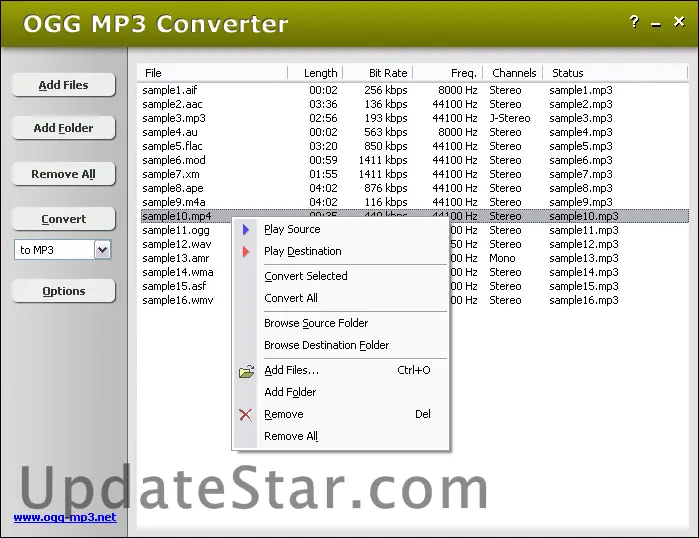Select the sample9.m4a file

[174, 202]
